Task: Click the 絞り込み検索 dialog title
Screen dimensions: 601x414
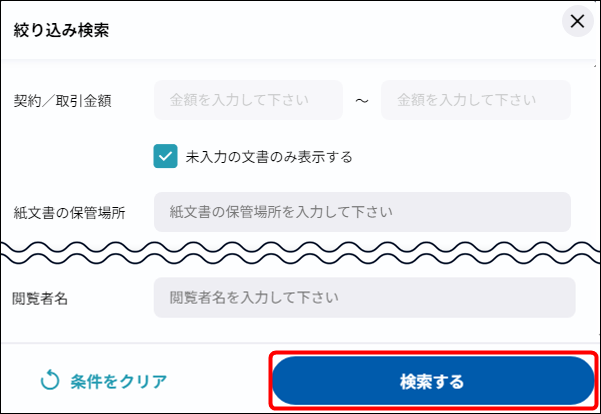Action: click(61, 30)
